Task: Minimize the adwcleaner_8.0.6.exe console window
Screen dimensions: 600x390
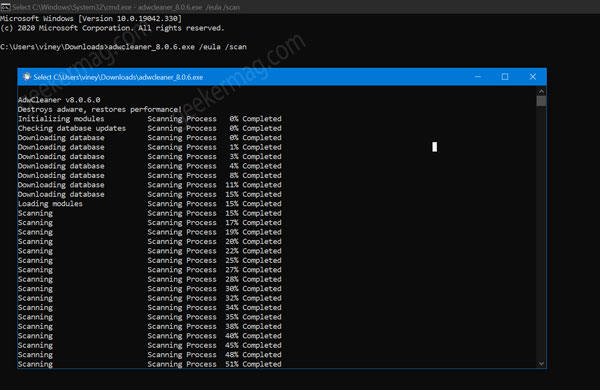Action: coord(478,77)
